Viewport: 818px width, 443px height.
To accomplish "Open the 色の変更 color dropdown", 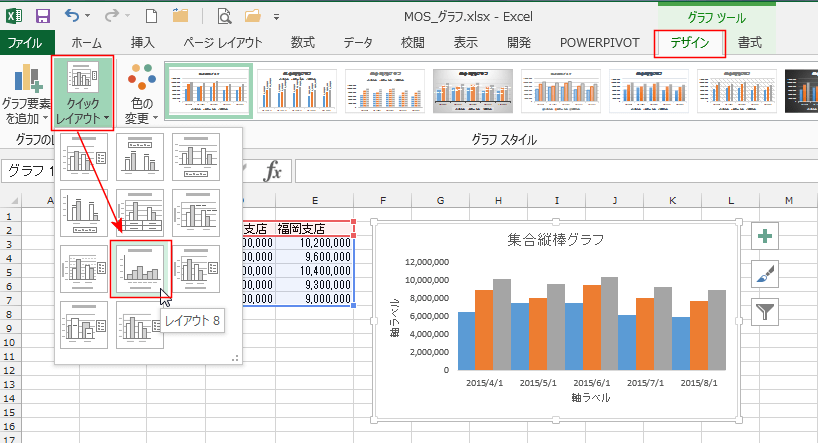I will pos(142,94).
